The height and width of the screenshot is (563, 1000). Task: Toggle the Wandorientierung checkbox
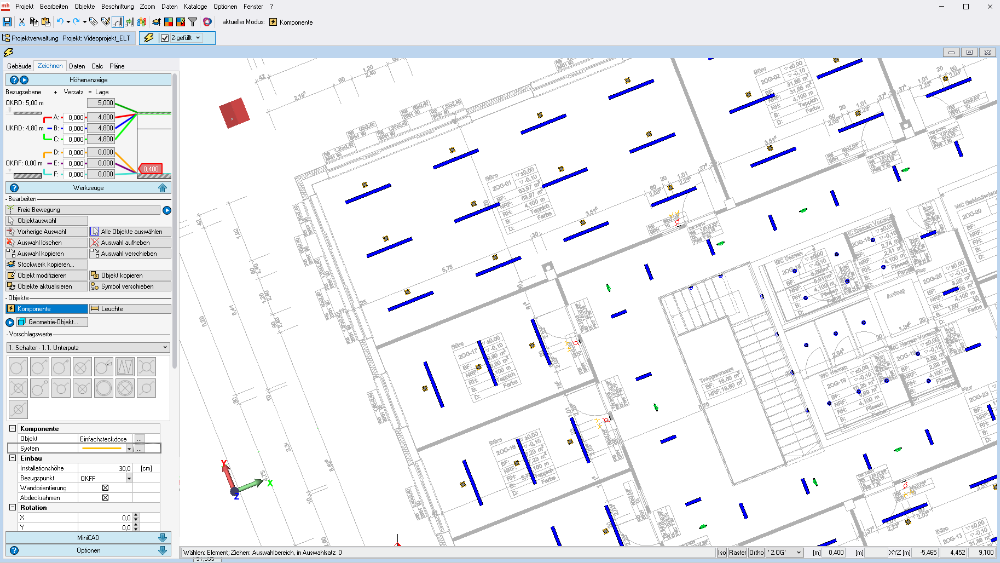[x=106, y=487]
